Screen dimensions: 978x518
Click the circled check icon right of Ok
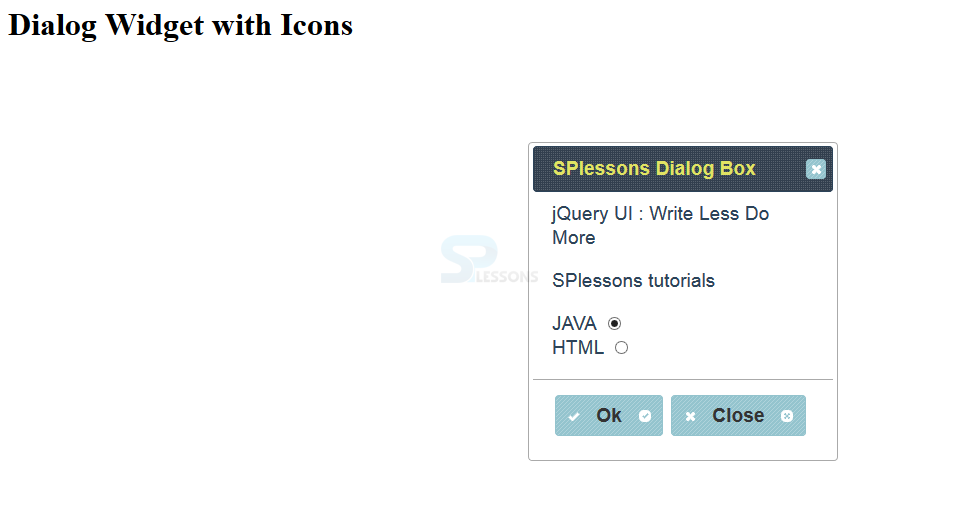coord(645,416)
